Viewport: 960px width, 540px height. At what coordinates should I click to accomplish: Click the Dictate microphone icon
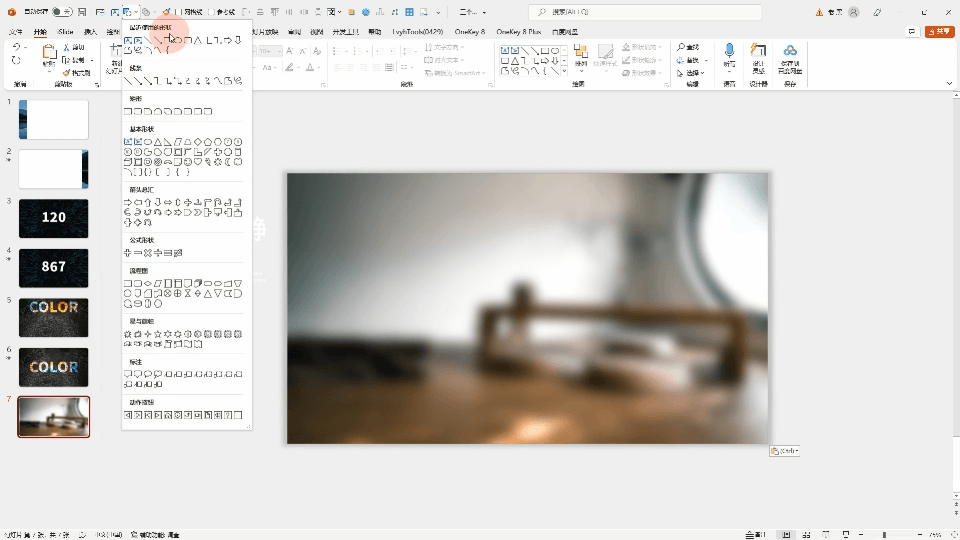(729, 52)
